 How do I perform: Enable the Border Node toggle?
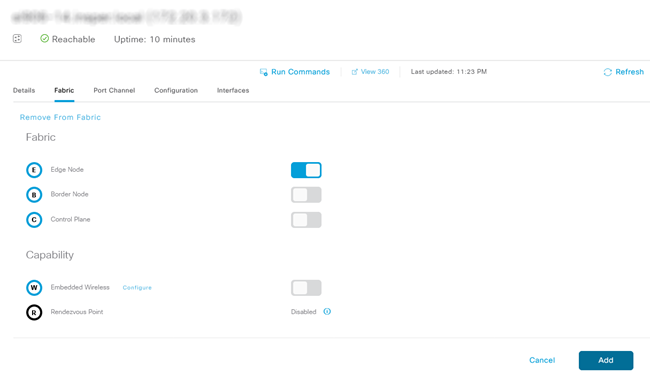click(x=306, y=195)
